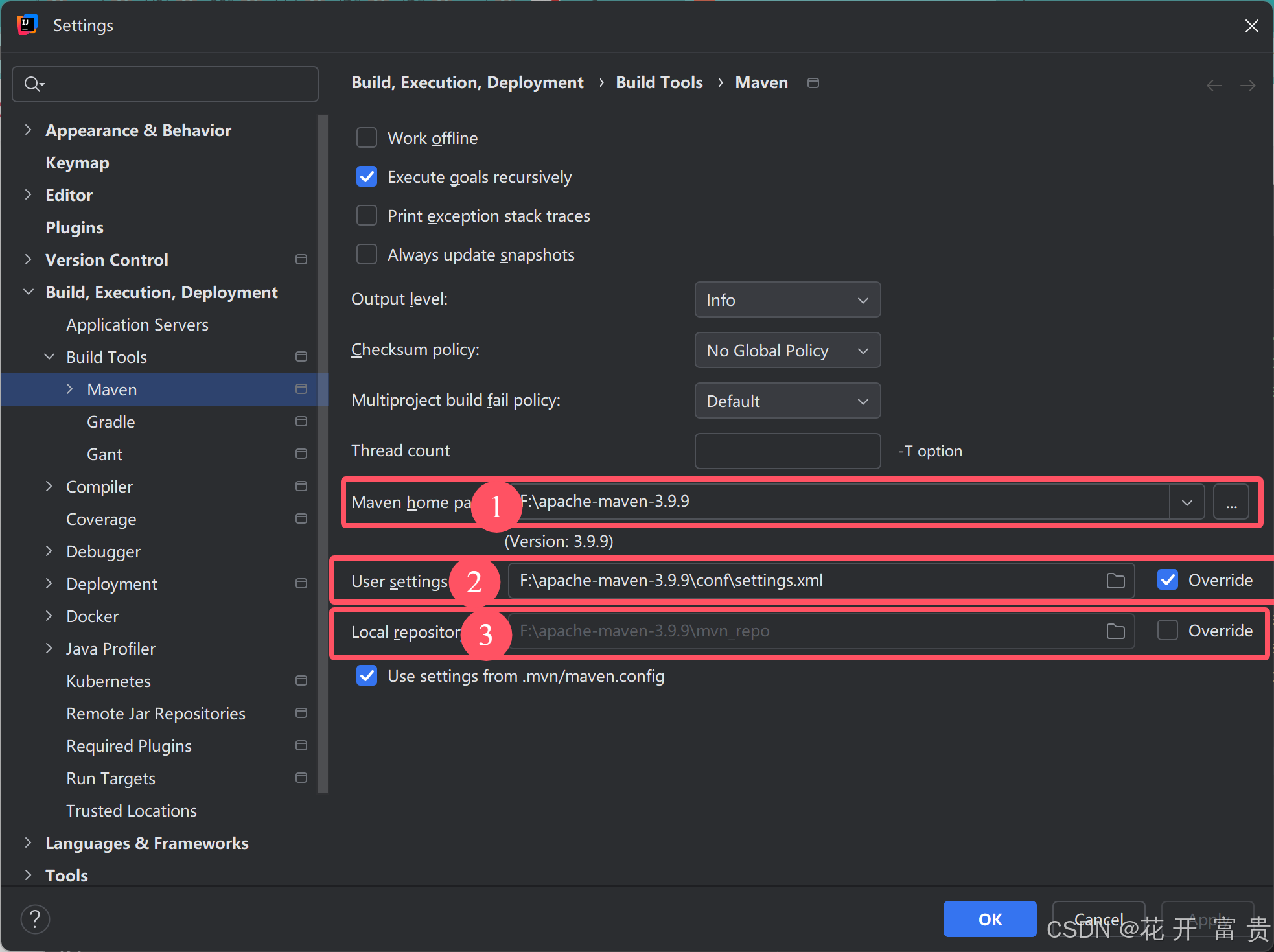Click project icon beside Version Control item
This screenshot has width=1274, height=952.
(x=301, y=260)
